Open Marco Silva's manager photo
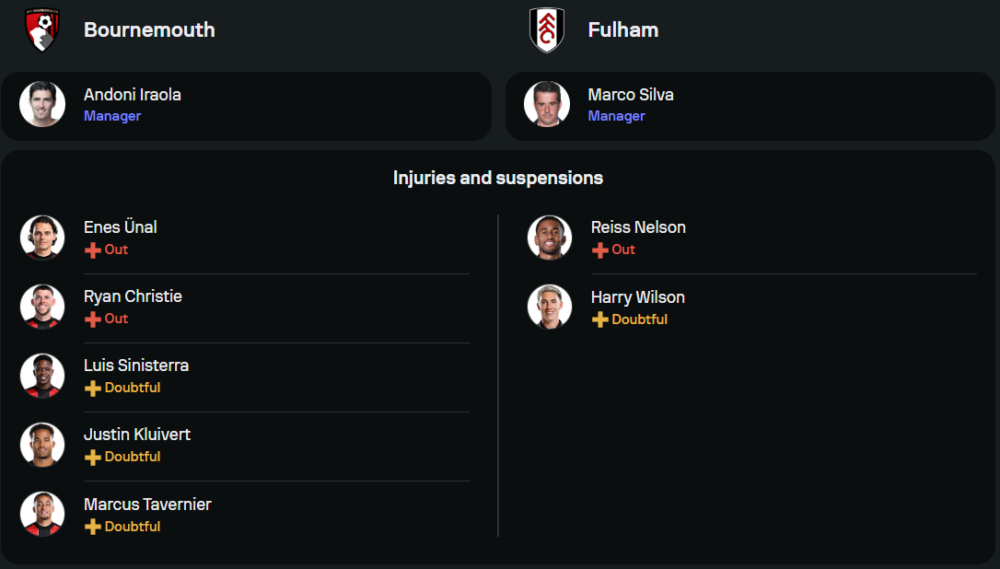 click(x=547, y=105)
